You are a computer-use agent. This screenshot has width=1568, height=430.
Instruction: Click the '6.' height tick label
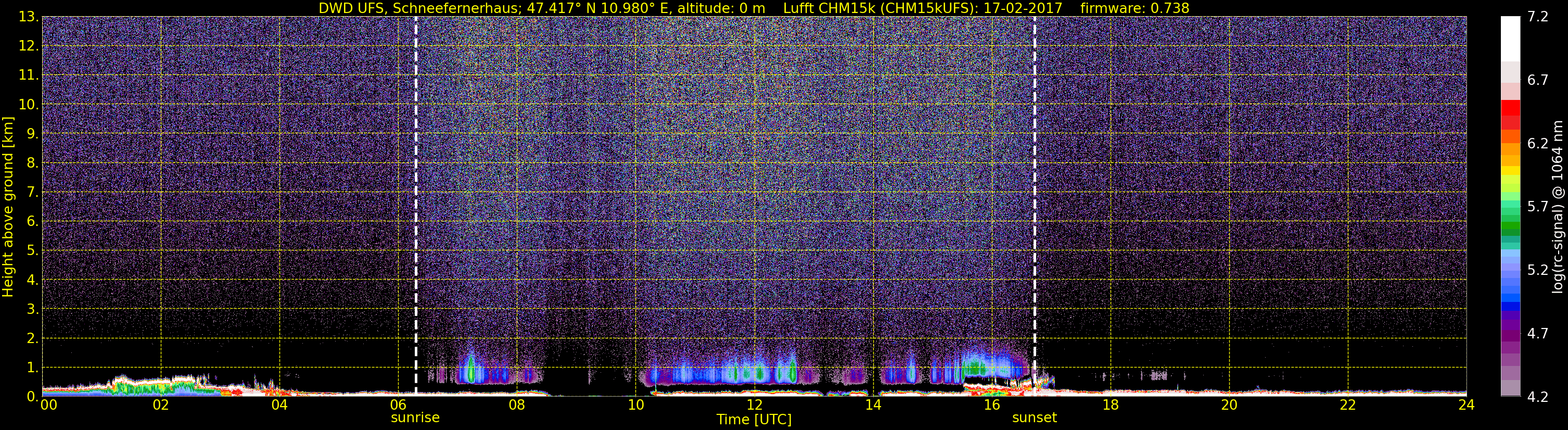[x=32, y=222]
